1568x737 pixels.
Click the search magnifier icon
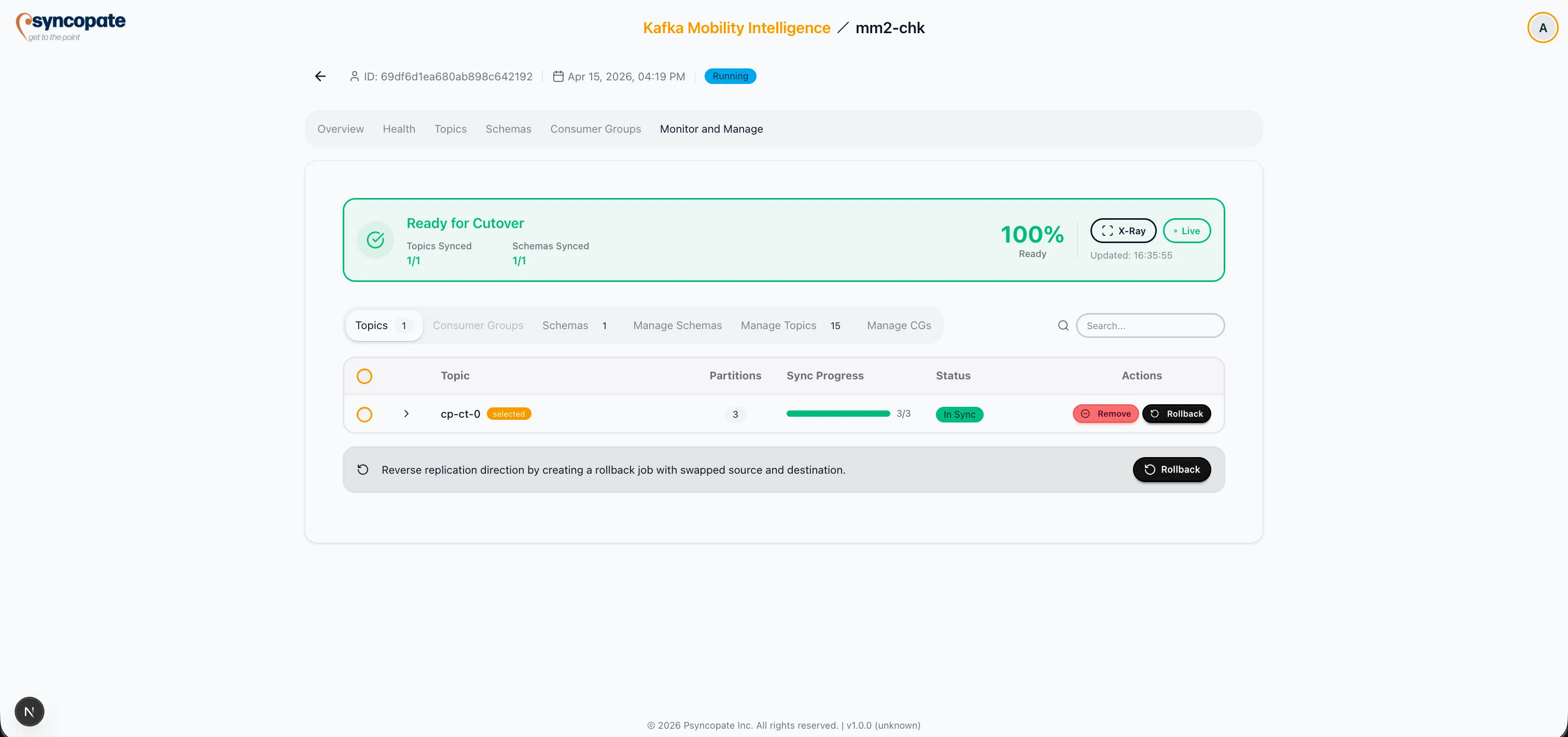[x=1063, y=325]
